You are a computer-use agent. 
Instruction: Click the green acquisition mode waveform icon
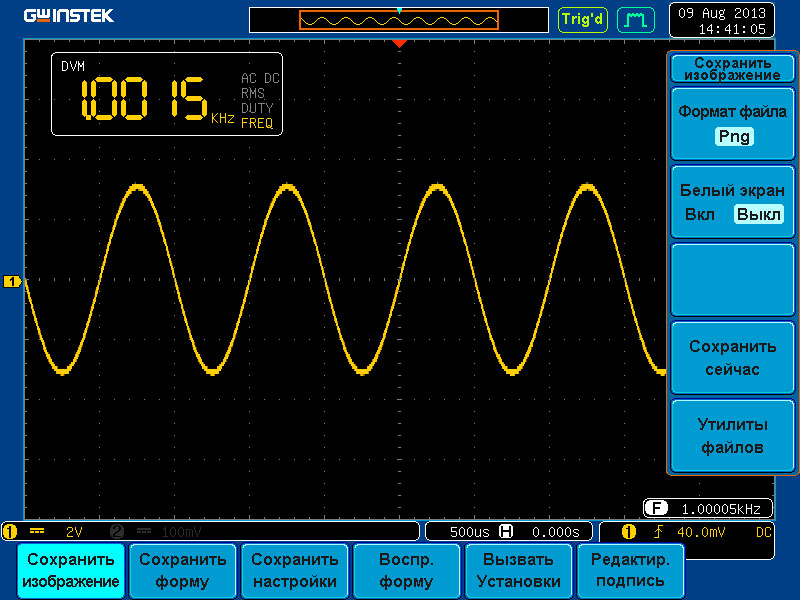(x=632, y=19)
